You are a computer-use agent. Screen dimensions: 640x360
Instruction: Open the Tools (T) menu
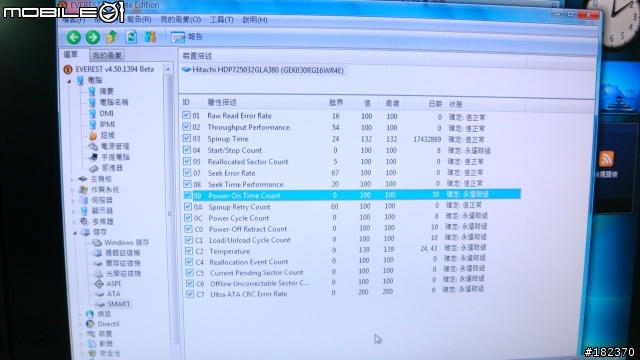click(x=222, y=20)
